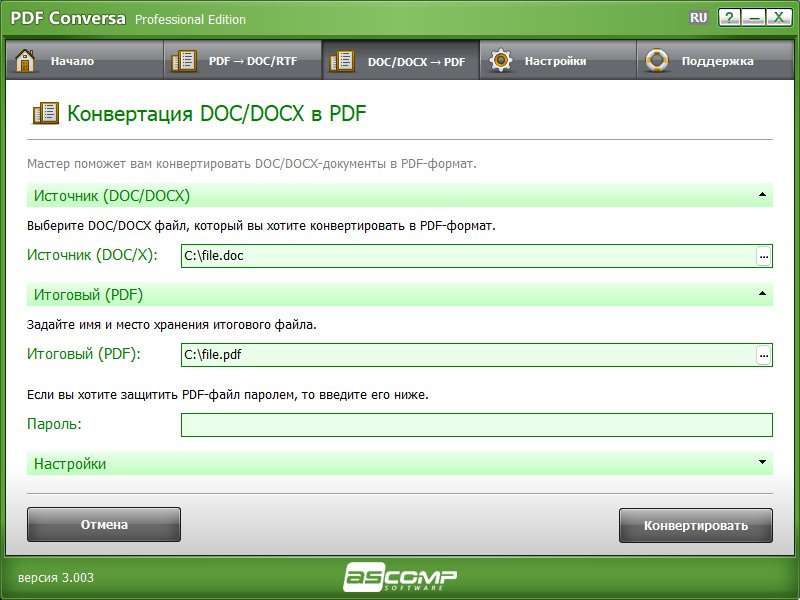Image resolution: width=800 pixels, height=600 pixels.
Task: Close the PDF Conversa window
Action: pos(779,17)
